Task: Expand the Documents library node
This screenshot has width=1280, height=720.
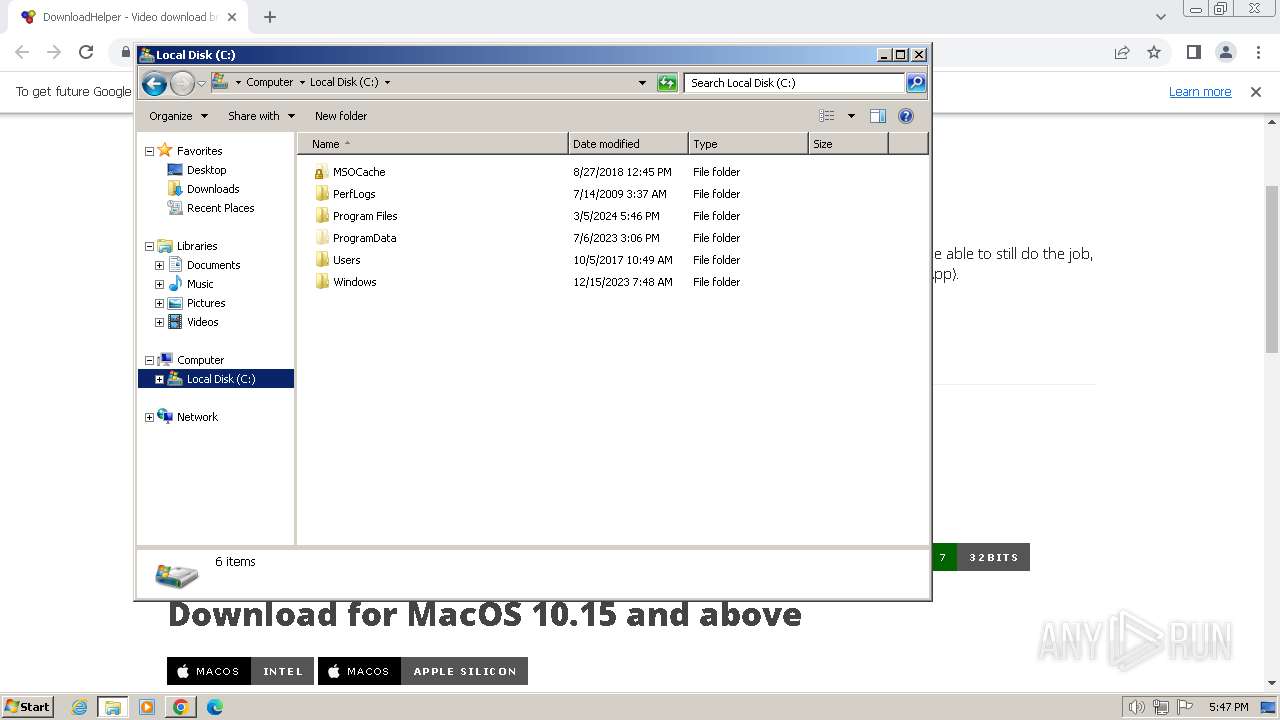Action: (159, 265)
